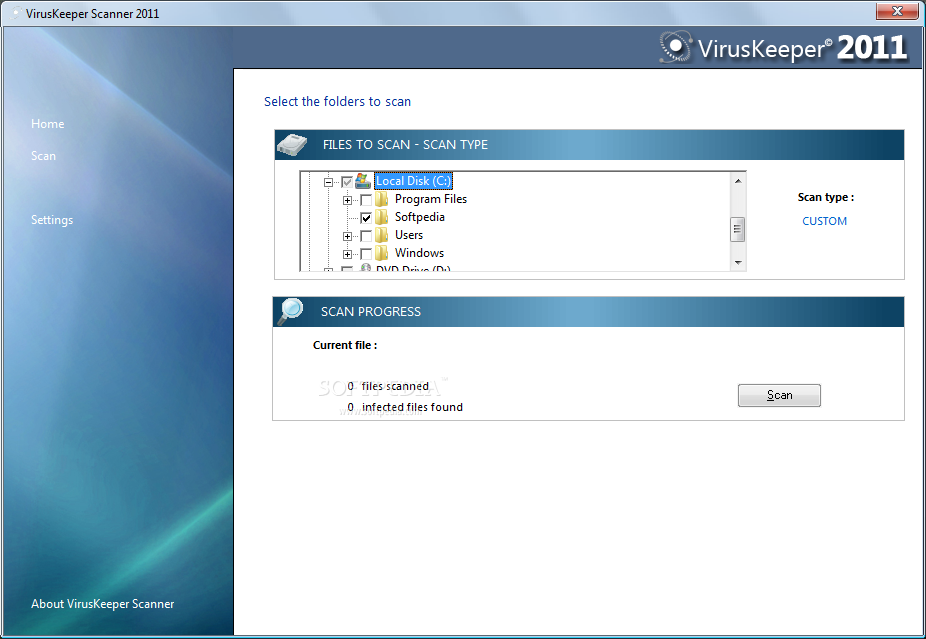Start the scan with Scan button
Screen dimensions: 926x639
779,395
